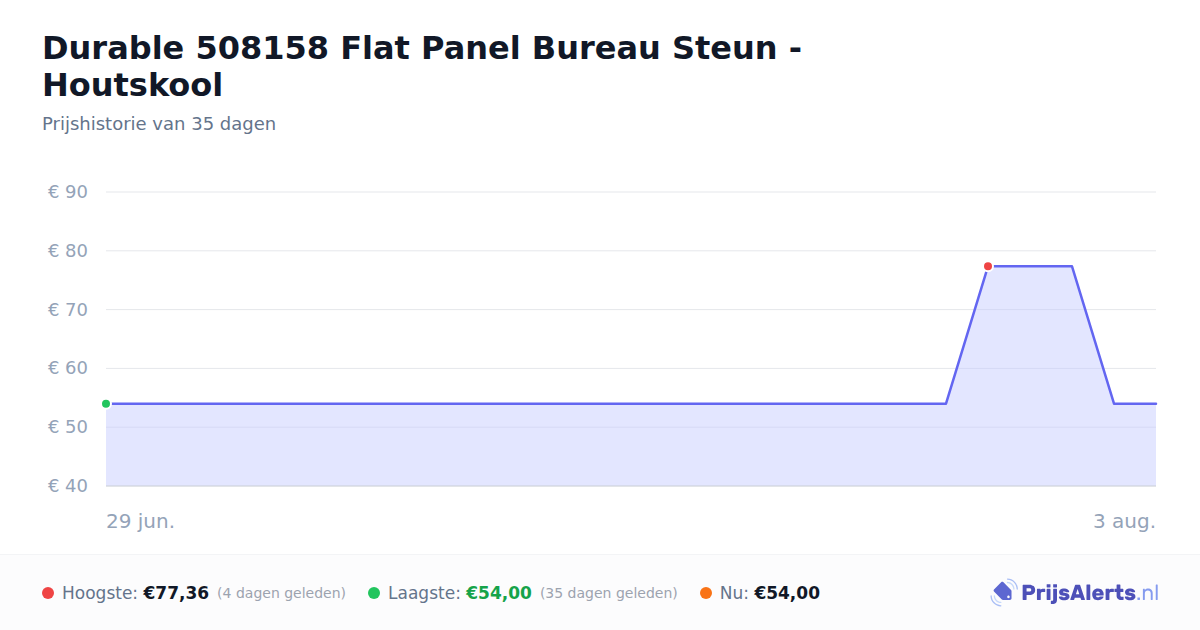
Task: Click the 29 jun. start date label
Action: [141, 521]
